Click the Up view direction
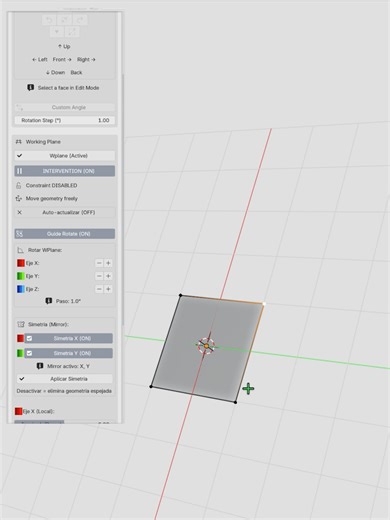This screenshot has width=390, height=520. click(64, 46)
